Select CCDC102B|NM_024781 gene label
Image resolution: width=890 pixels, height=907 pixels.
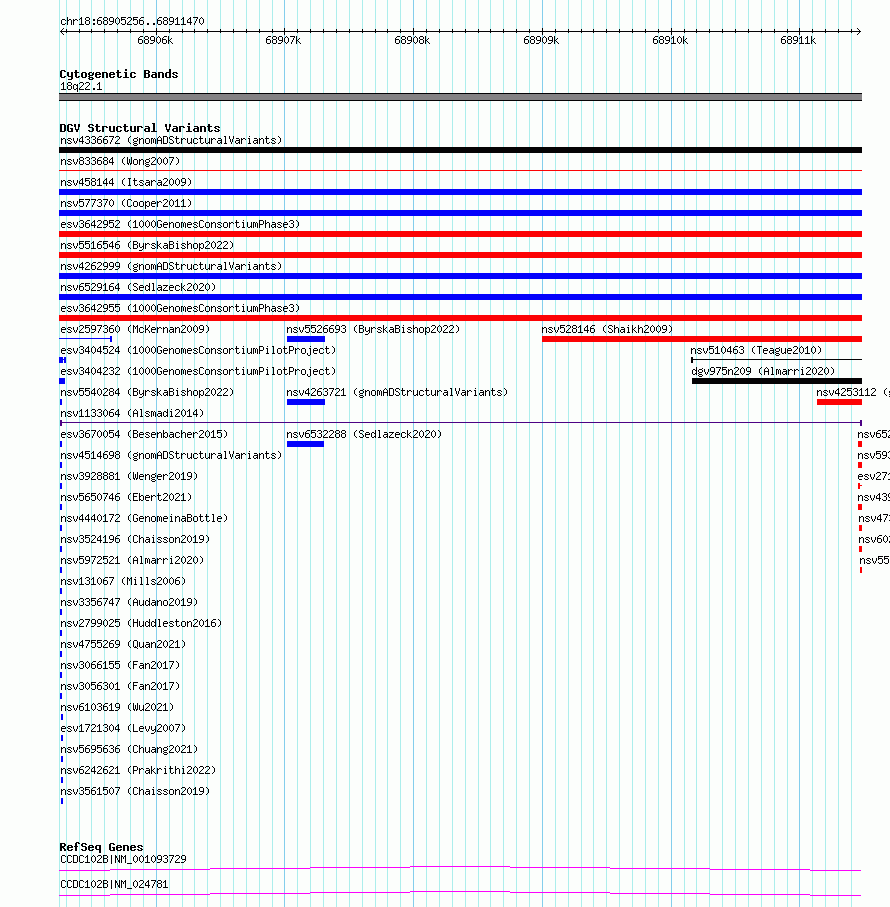coord(115,884)
